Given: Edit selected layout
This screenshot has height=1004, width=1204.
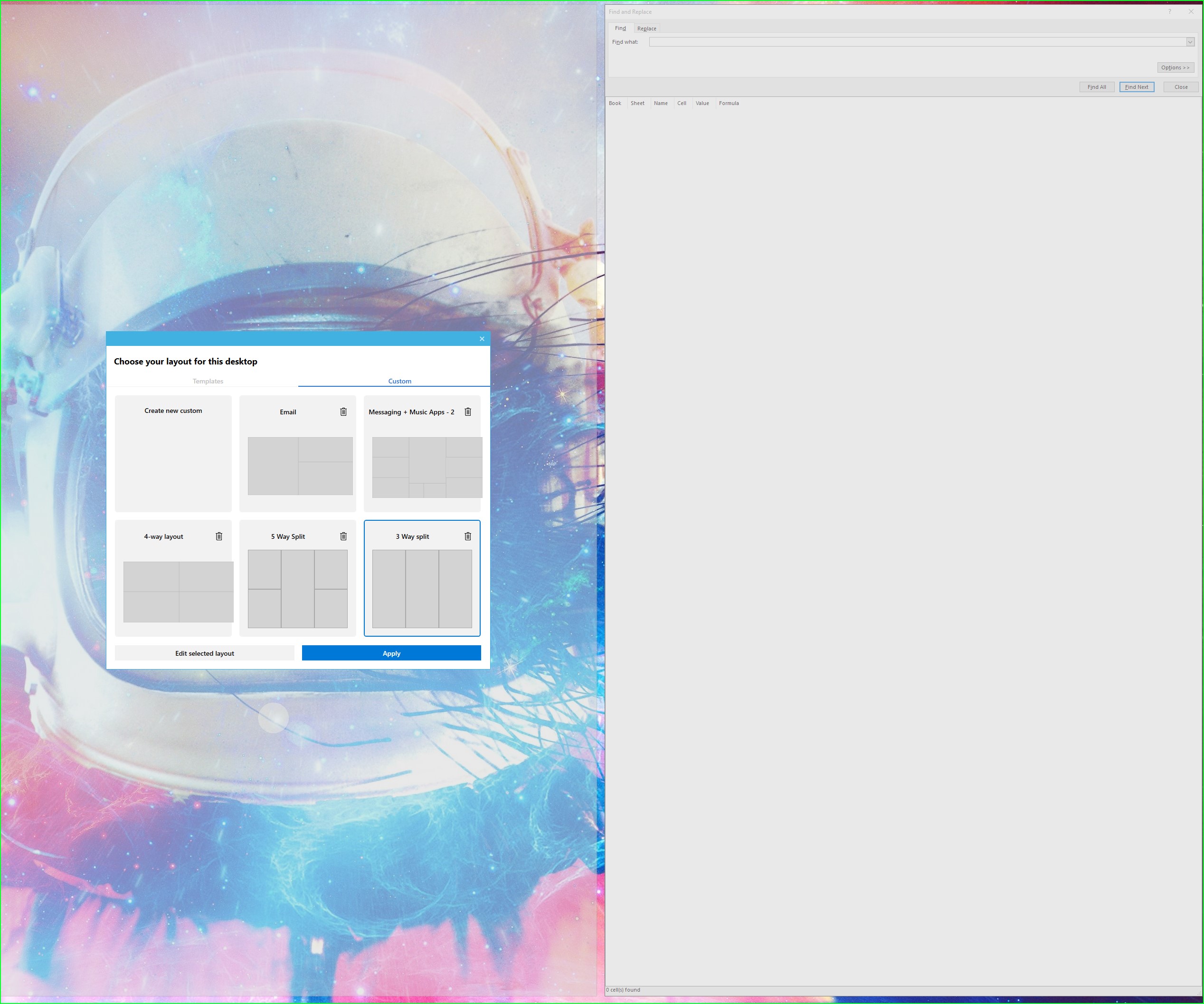Looking at the screenshot, I should tap(205, 653).
